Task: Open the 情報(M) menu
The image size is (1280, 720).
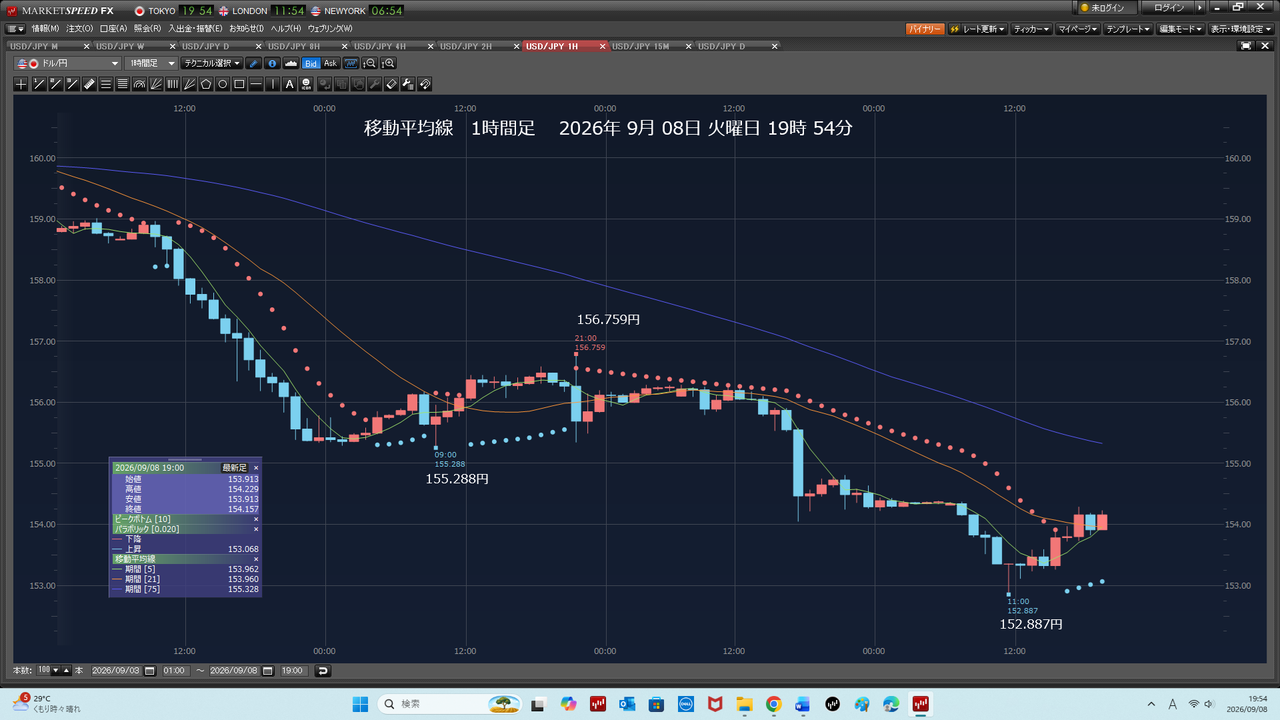Action: 45,29
